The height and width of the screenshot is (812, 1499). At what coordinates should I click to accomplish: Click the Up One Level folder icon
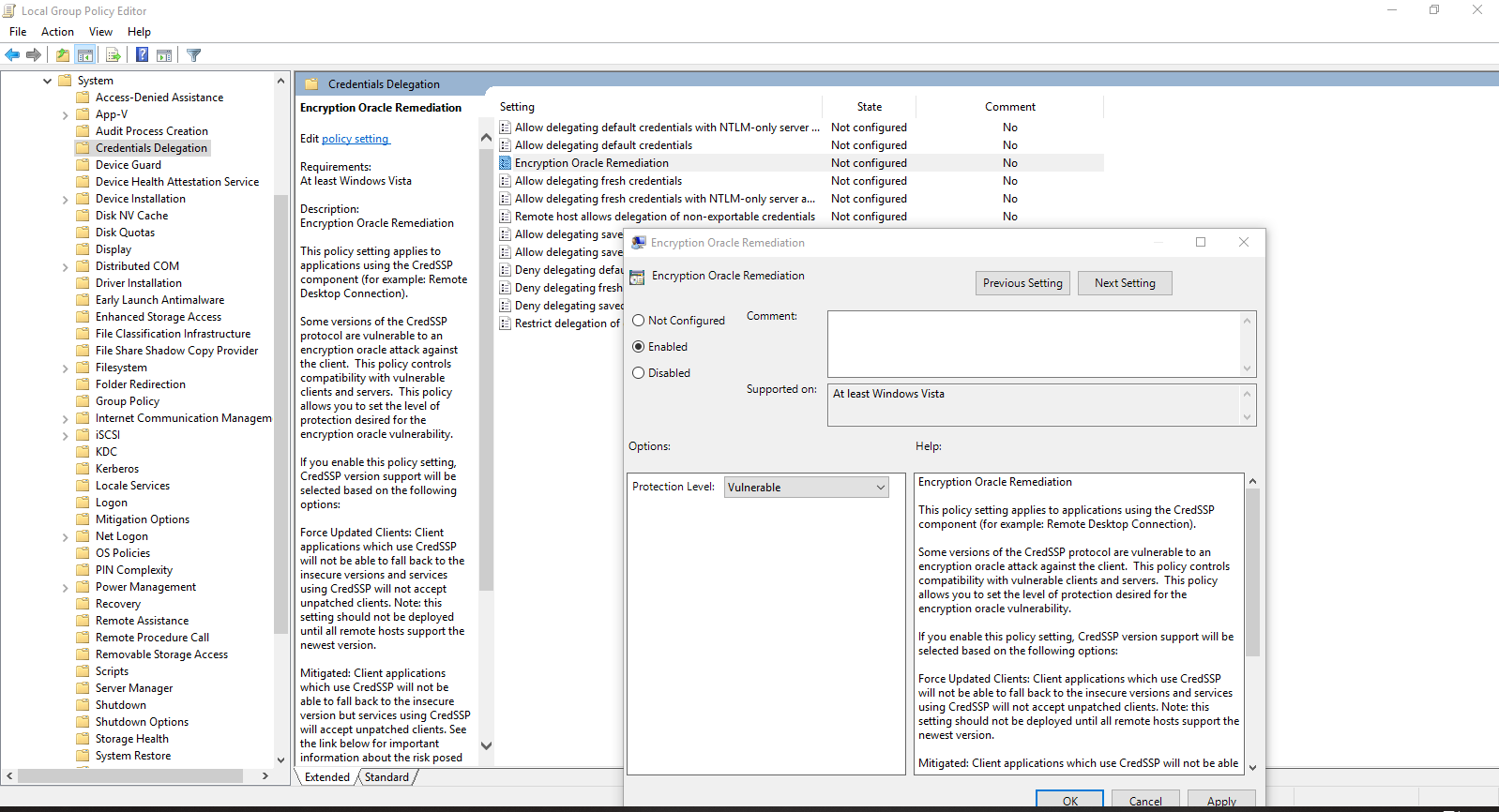click(x=62, y=55)
